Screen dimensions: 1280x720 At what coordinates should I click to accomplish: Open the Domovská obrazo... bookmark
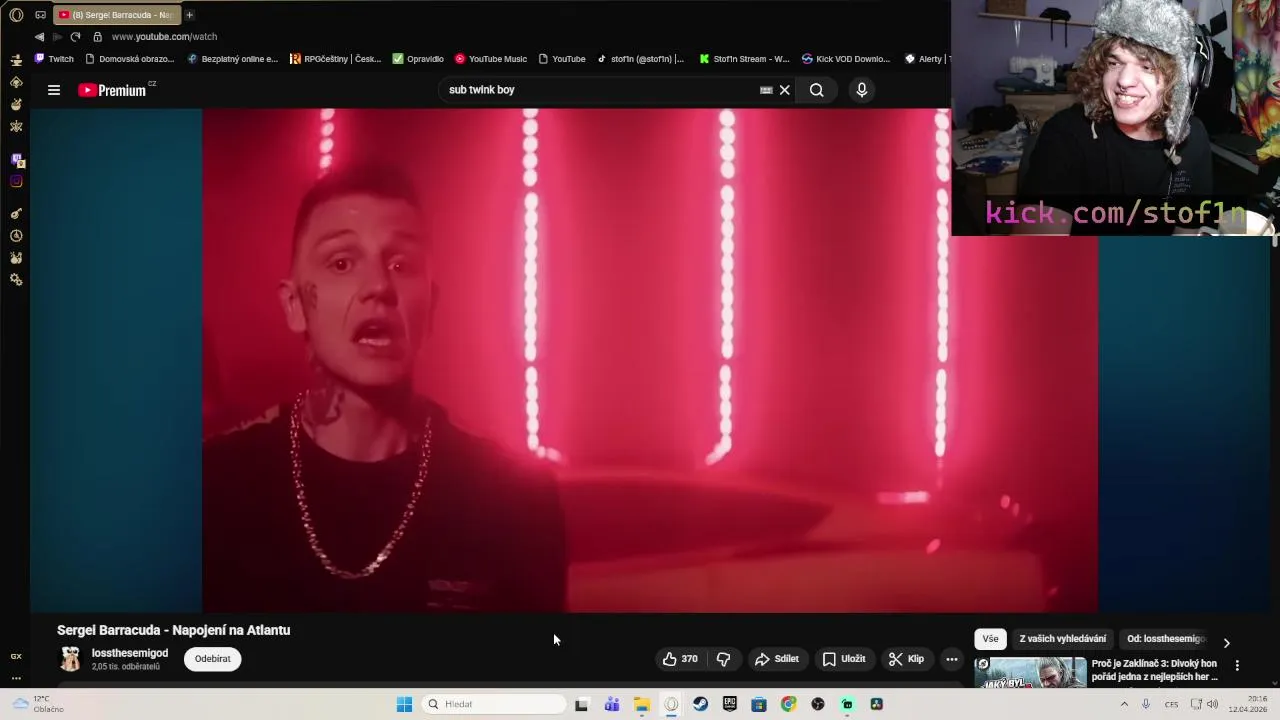[x=130, y=59]
